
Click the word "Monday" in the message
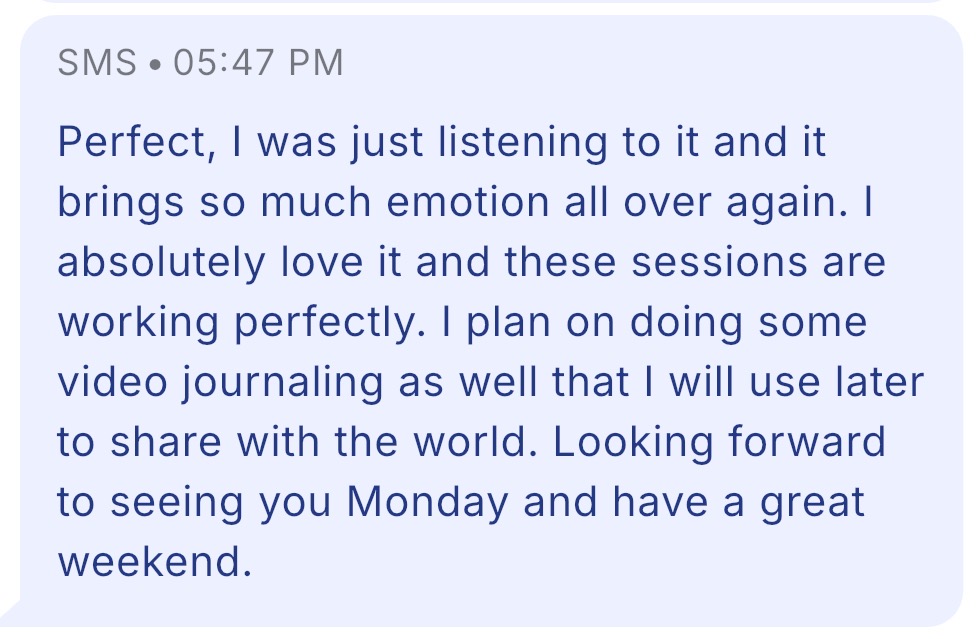427,503
